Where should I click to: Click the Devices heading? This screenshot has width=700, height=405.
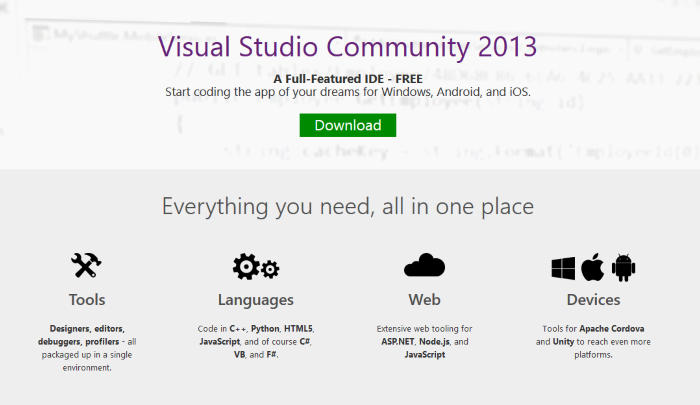pyautogui.click(x=593, y=300)
